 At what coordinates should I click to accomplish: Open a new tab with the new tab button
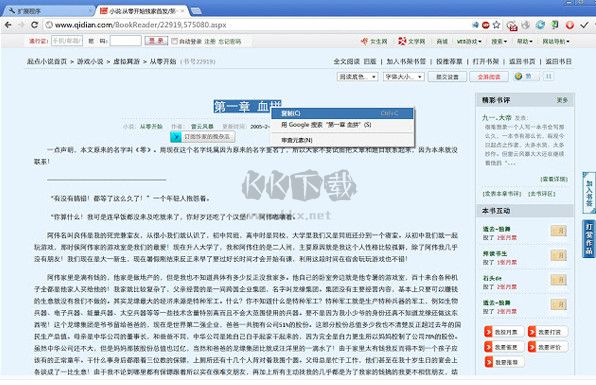(x=196, y=11)
